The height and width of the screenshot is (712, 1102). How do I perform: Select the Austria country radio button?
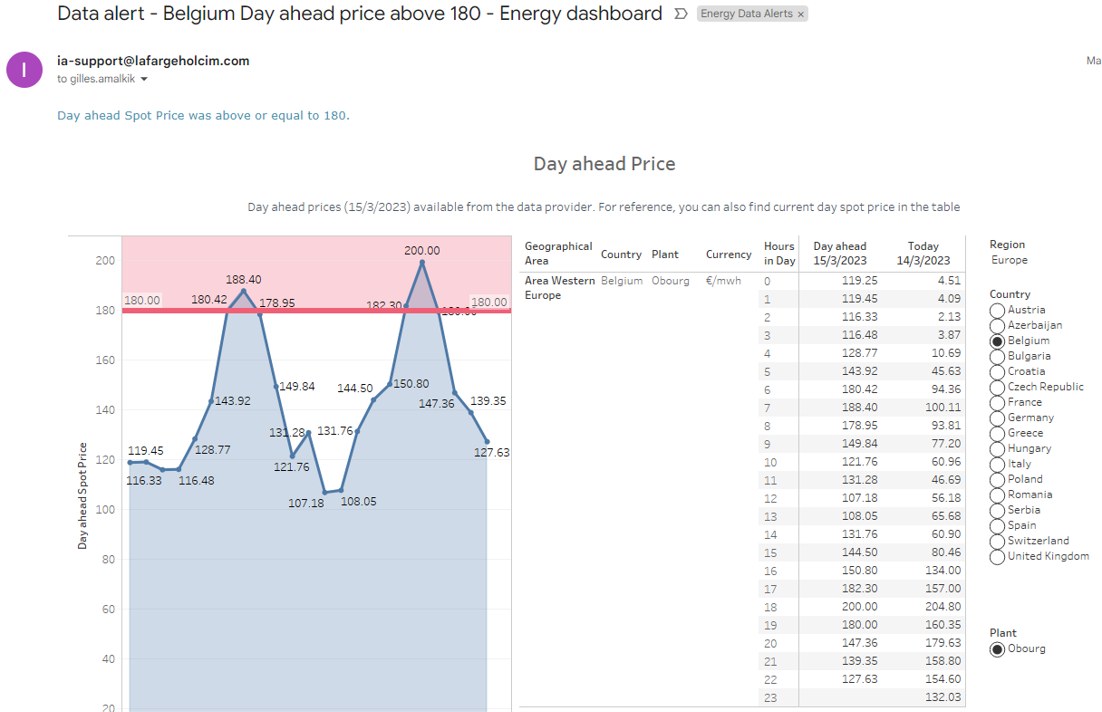pos(997,310)
